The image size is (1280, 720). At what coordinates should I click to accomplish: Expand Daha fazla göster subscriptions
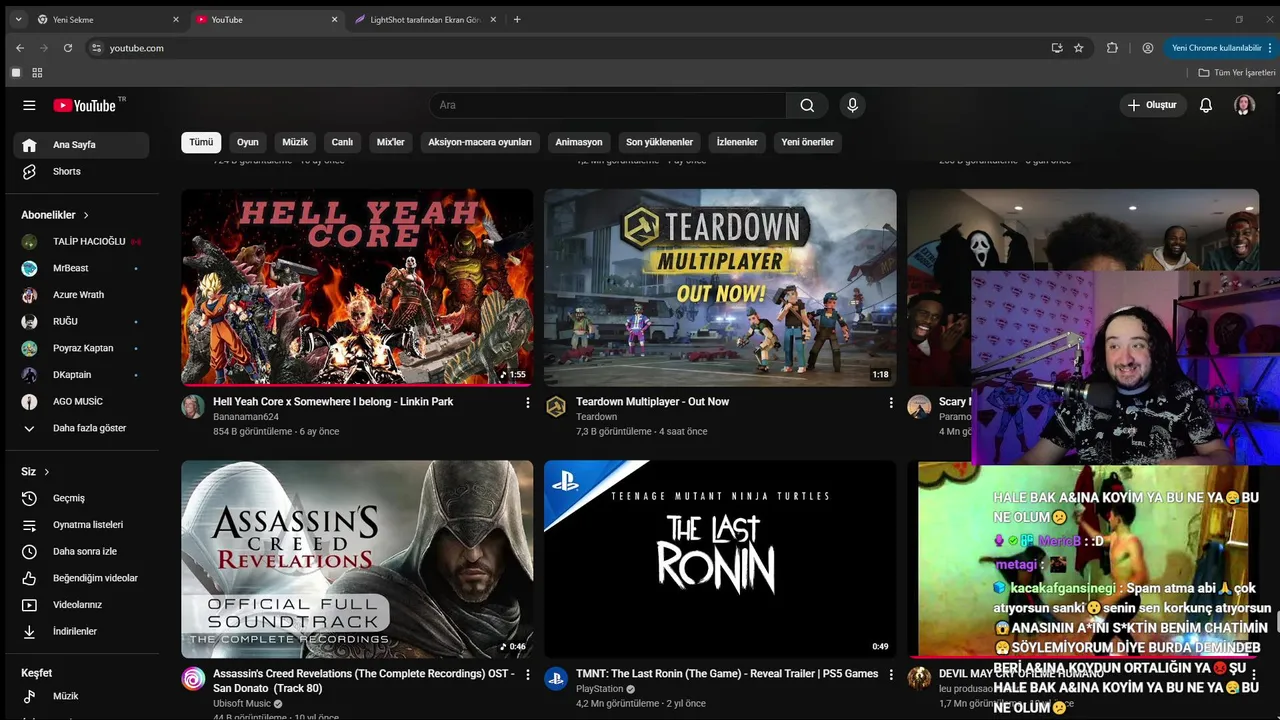tap(81, 428)
